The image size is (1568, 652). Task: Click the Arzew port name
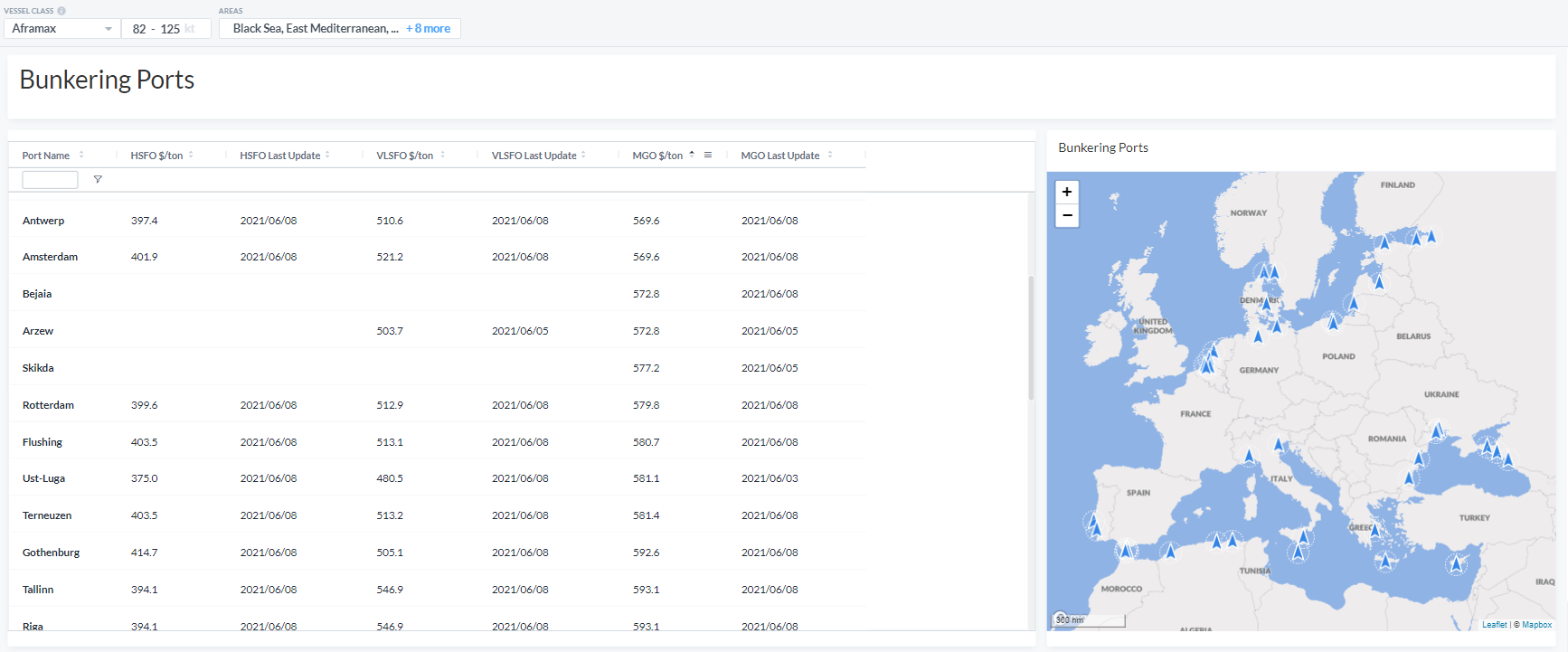point(38,331)
